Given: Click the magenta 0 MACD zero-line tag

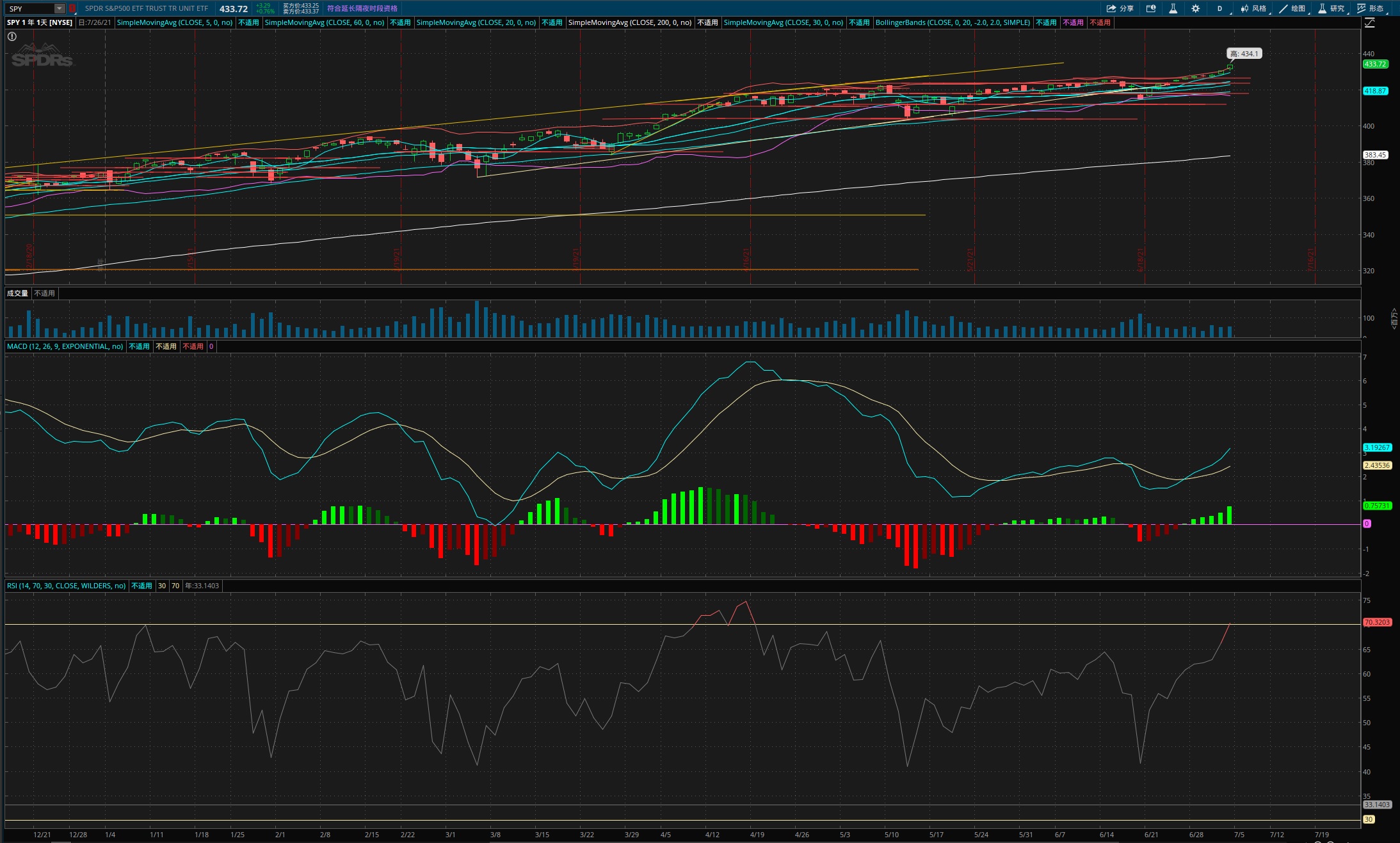Looking at the screenshot, I should 1367,524.
